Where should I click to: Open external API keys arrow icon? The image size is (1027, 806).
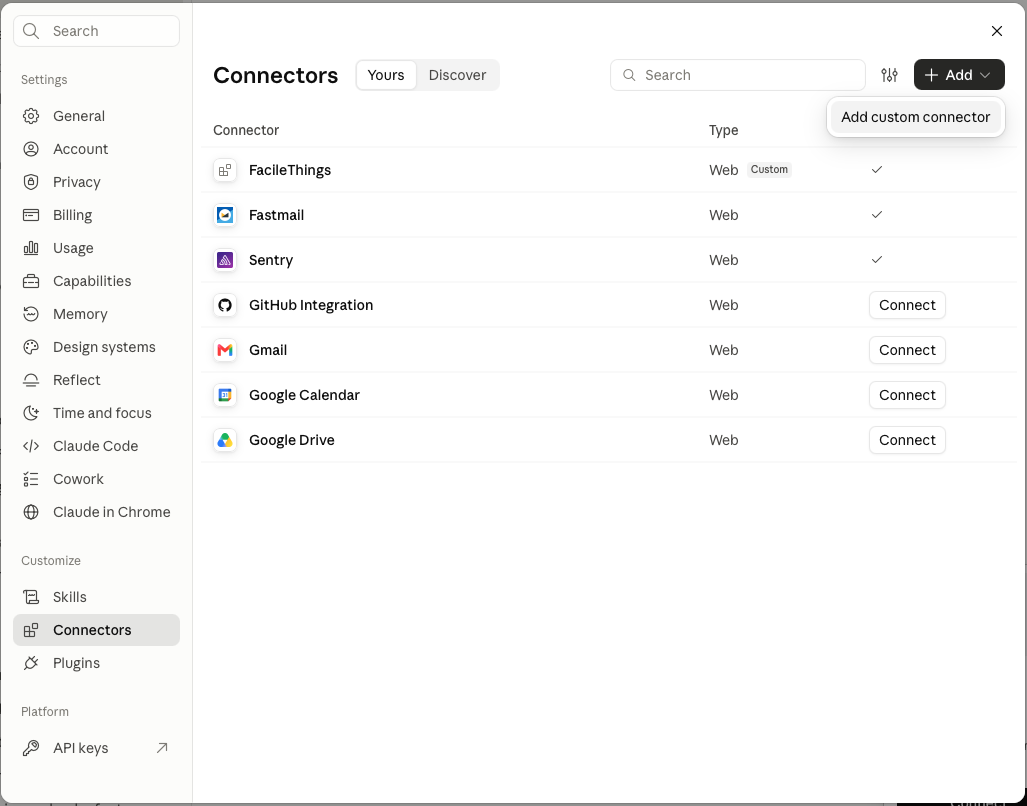162,748
